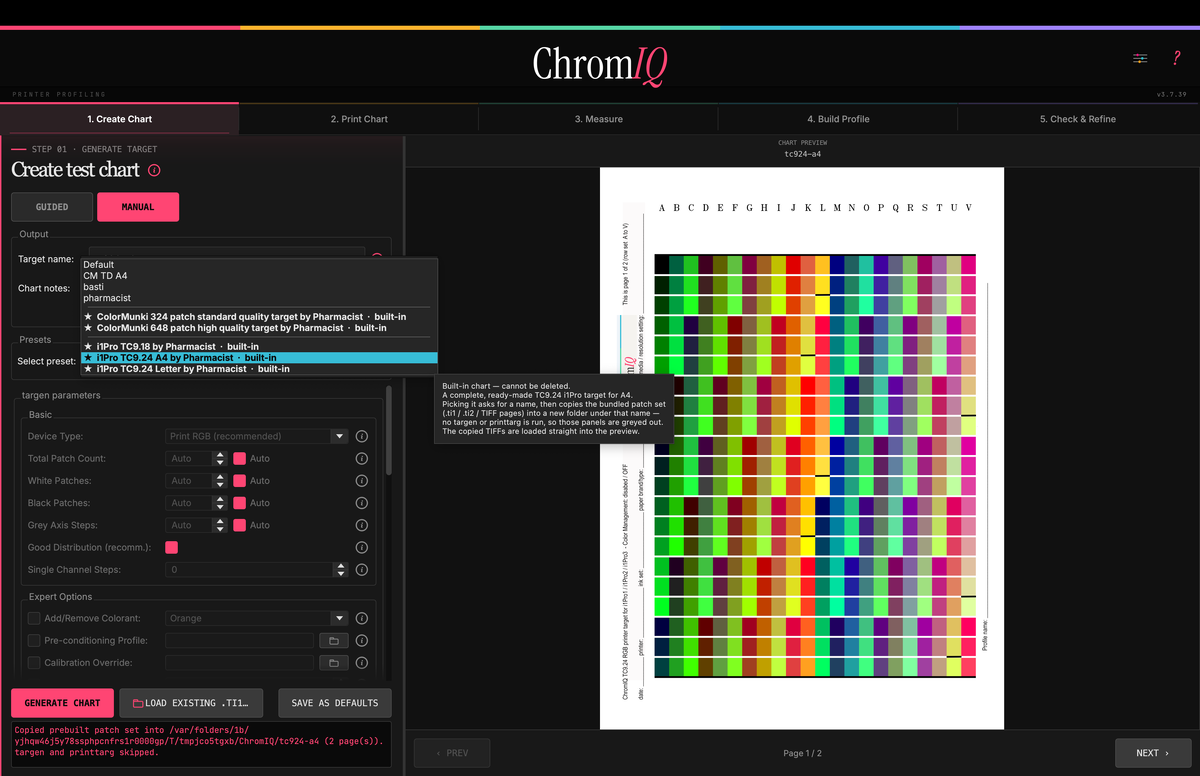Select ColorMunki 324 patch standard quality preset
Viewport: 1200px width, 776px height.
(259, 317)
